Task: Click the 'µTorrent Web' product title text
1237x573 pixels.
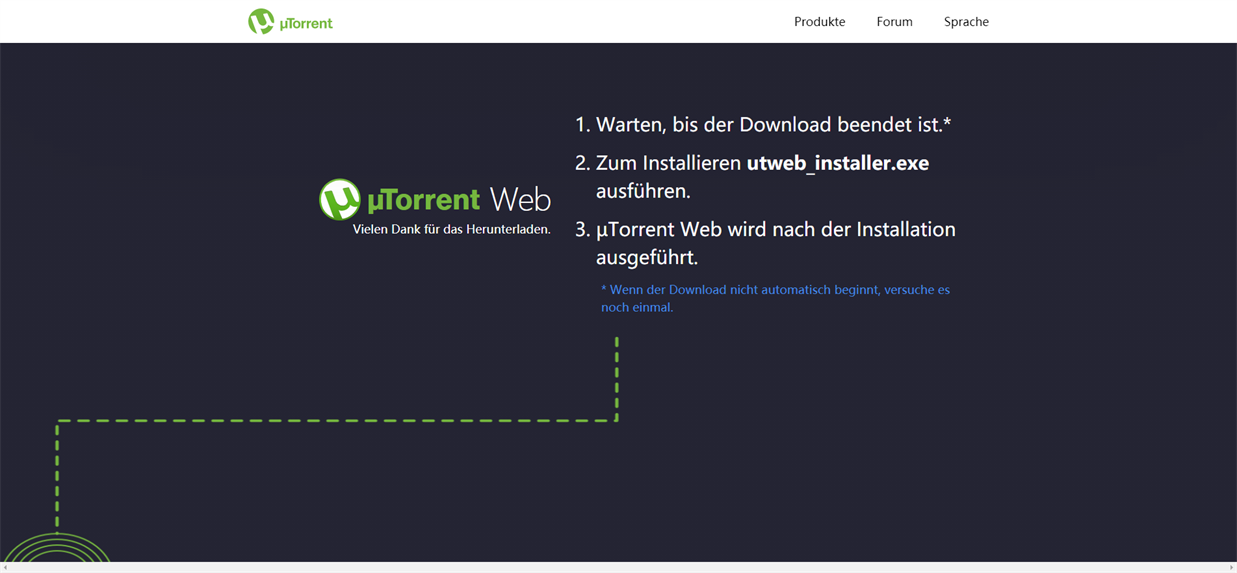Action: (459, 199)
